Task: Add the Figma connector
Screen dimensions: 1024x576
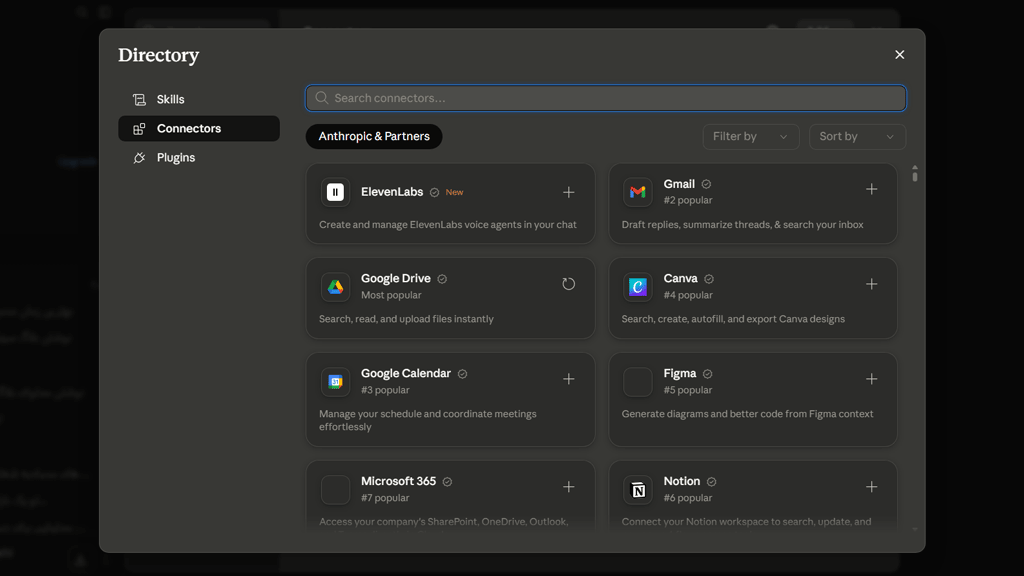Action: [x=871, y=379]
